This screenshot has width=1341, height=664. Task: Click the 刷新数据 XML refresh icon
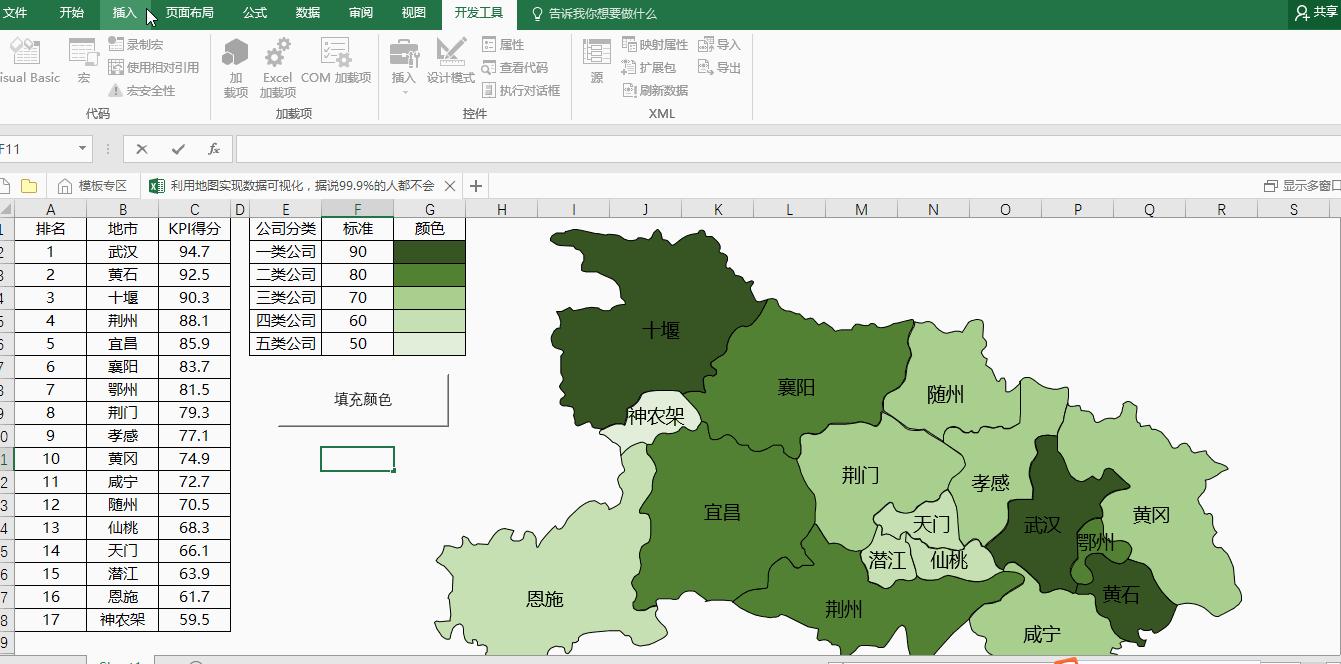click(654, 89)
